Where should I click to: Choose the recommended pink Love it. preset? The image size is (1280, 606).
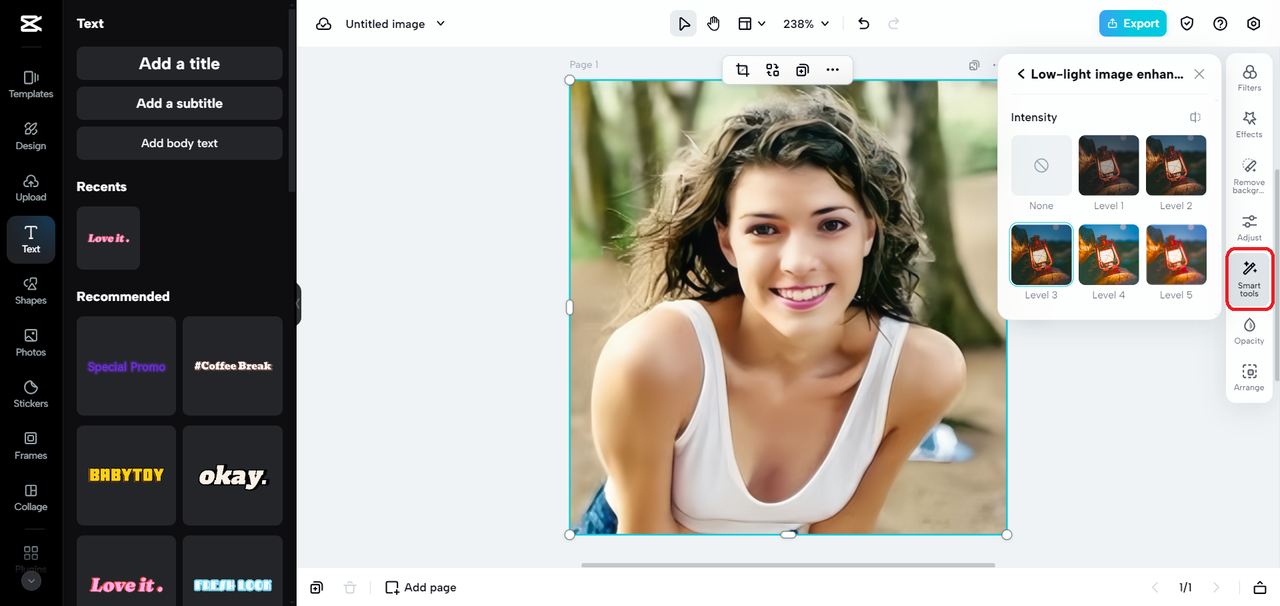126,571
